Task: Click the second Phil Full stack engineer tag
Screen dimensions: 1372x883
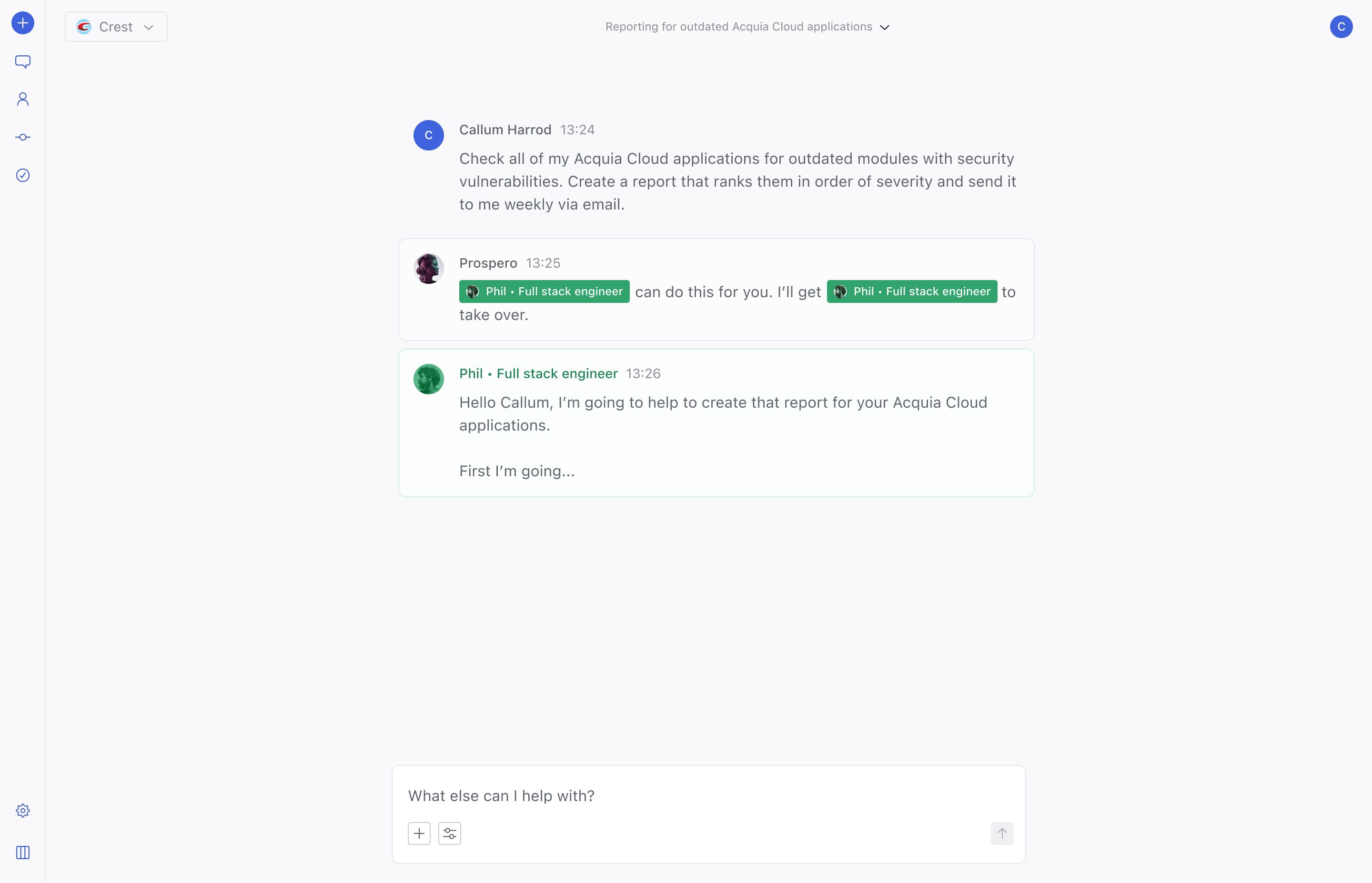Action: (912, 292)
